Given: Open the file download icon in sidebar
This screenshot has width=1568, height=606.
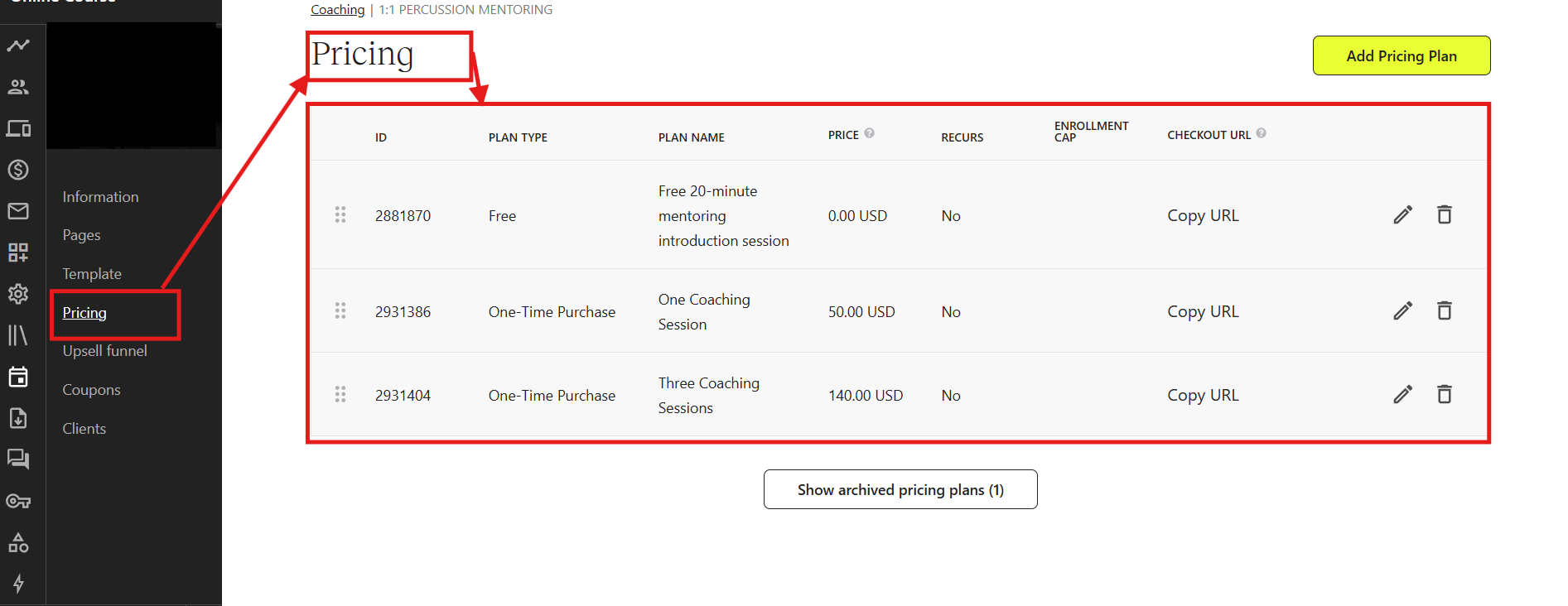Looking at the screenshot, I should pyautogui.click(x=18, y=418).
